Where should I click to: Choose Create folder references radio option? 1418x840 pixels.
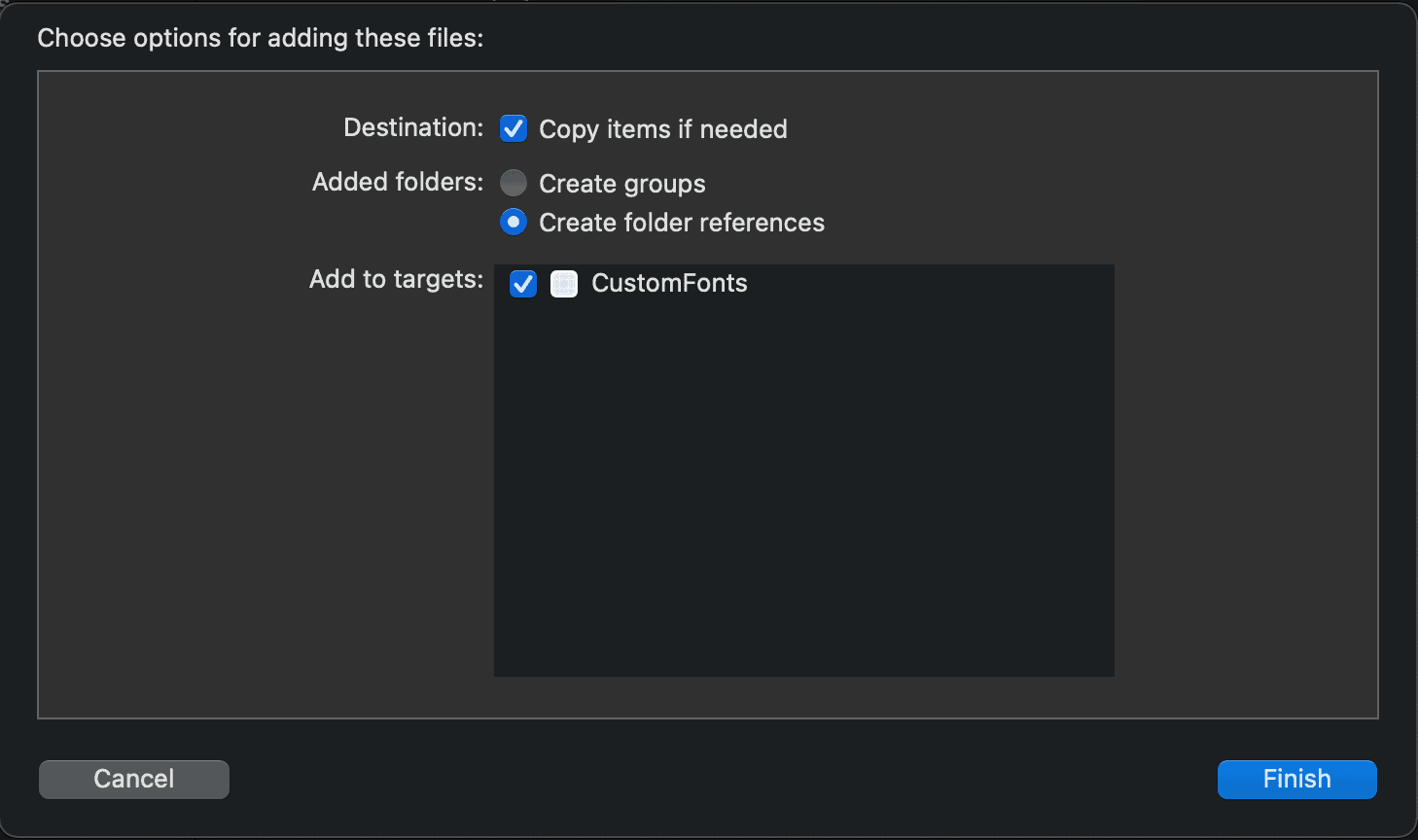click(x=514, y=222)
